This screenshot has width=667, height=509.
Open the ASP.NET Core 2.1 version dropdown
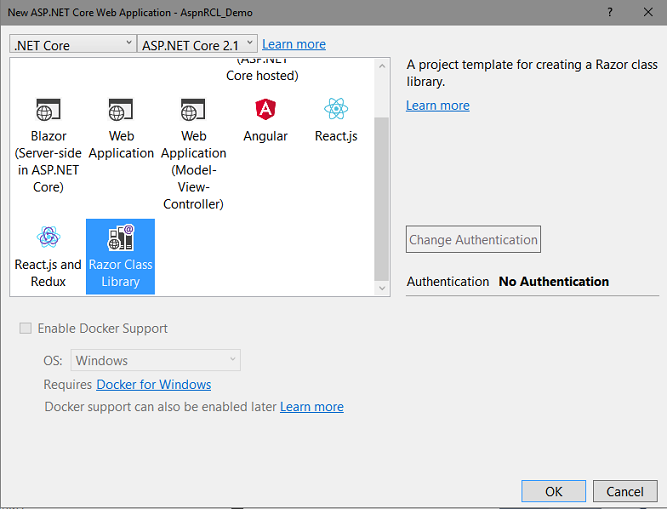tap(197, 44)
